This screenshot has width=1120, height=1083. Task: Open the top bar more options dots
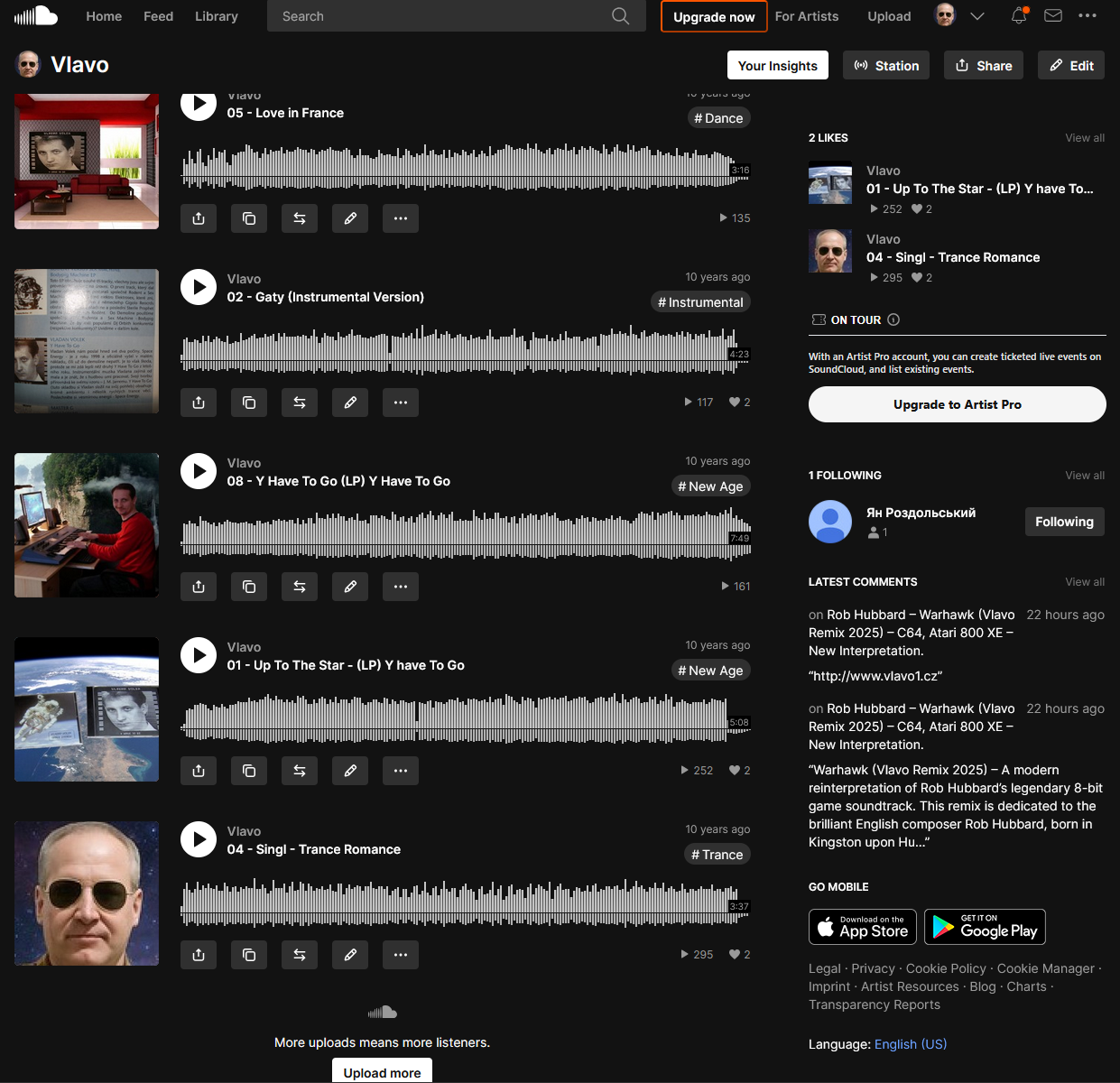(x=1088, y=15)
